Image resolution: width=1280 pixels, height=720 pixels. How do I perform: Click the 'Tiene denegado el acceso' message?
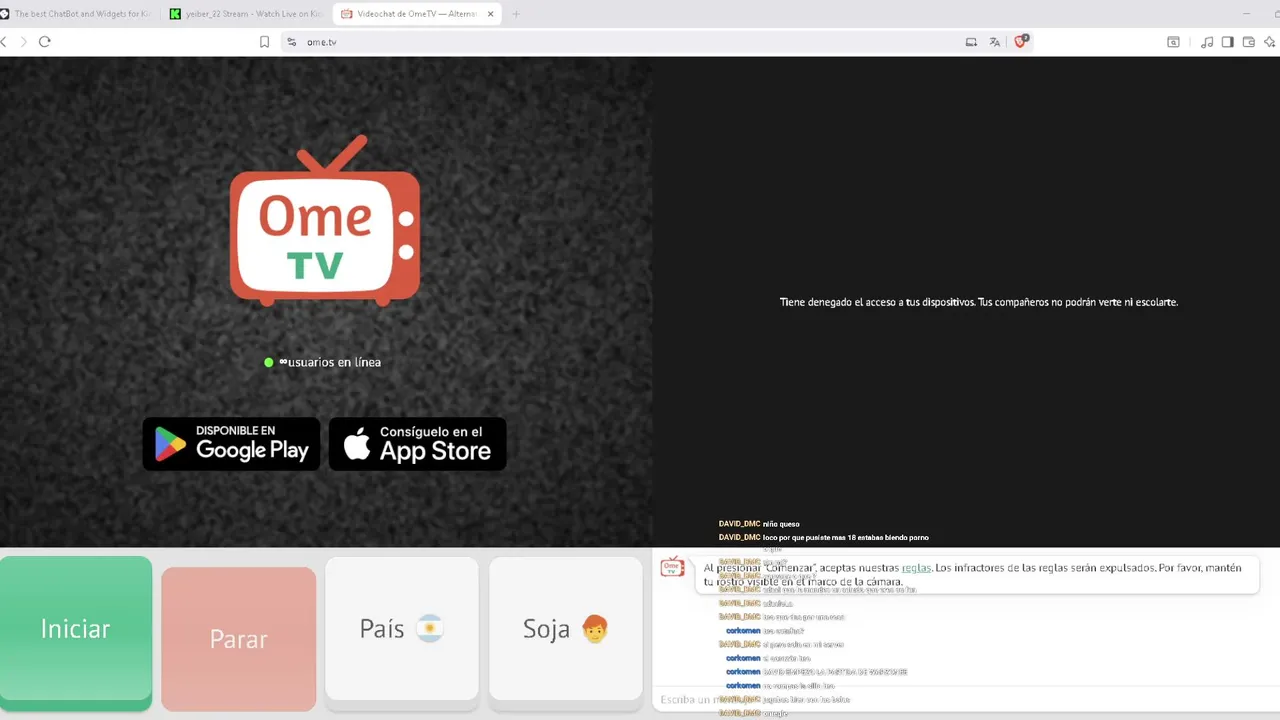click(979, 302)
